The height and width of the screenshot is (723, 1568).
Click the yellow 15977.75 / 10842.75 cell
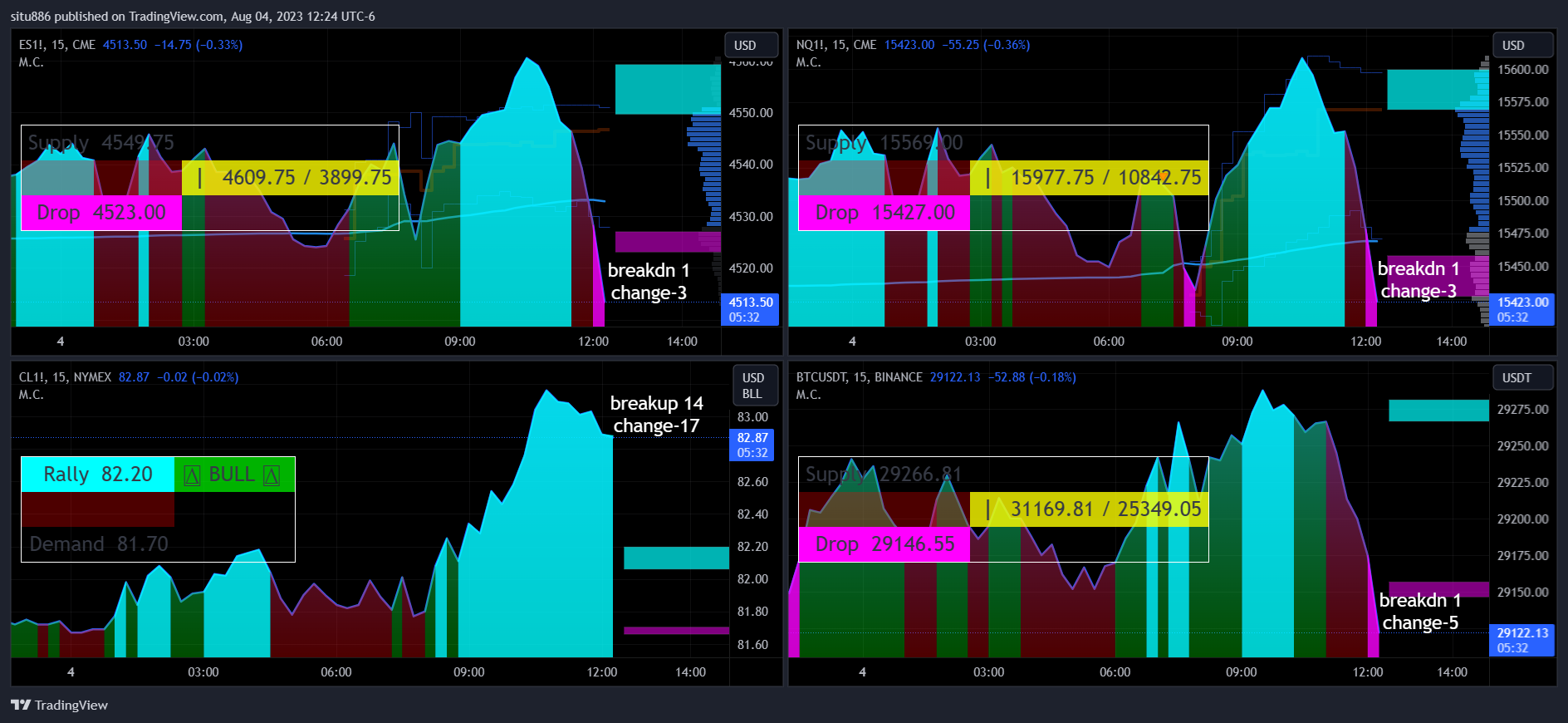(1089, 178)
